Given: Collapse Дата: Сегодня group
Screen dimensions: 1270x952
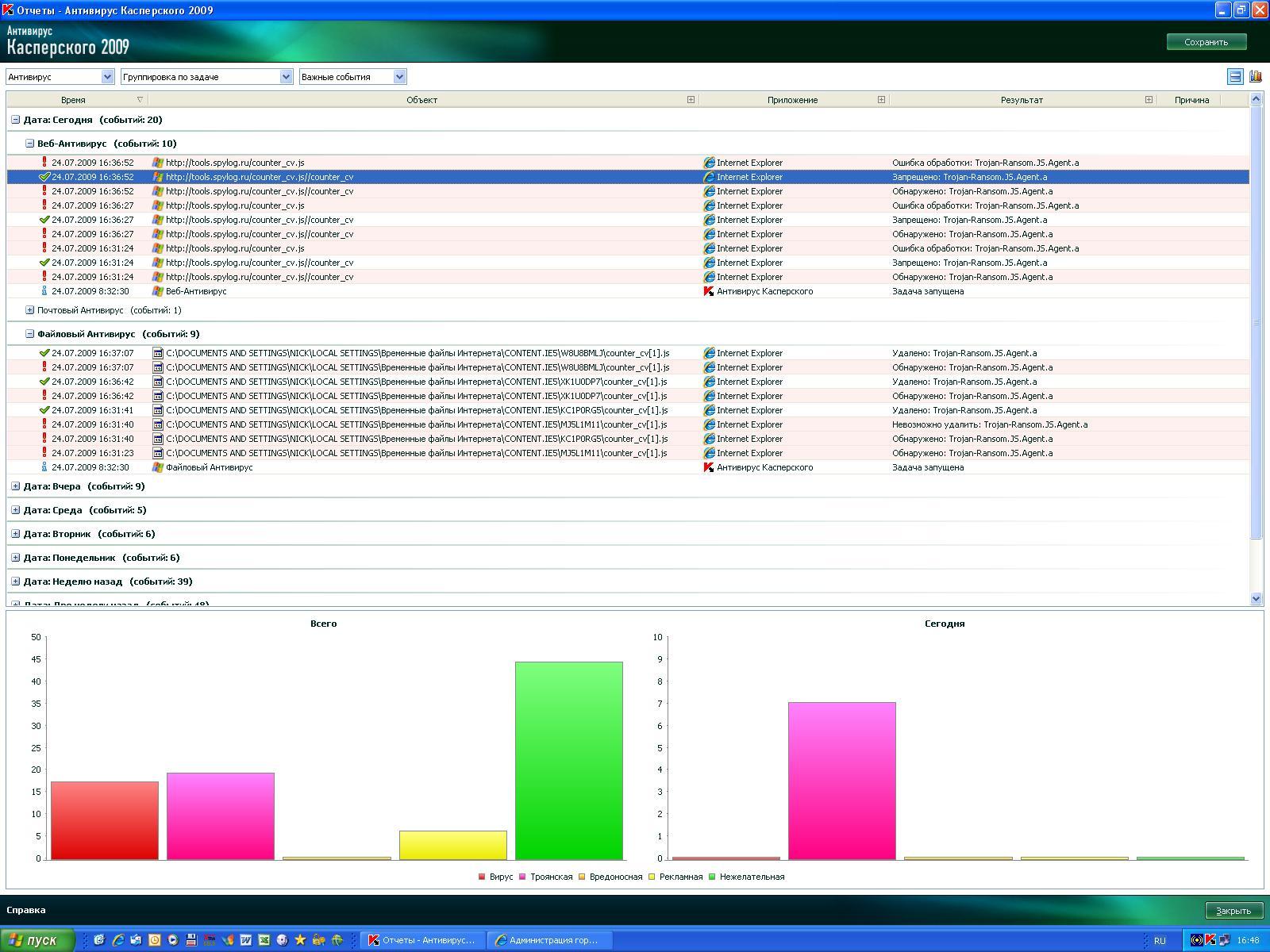Looking at the screenshot, I should click(x=15, y=120).
